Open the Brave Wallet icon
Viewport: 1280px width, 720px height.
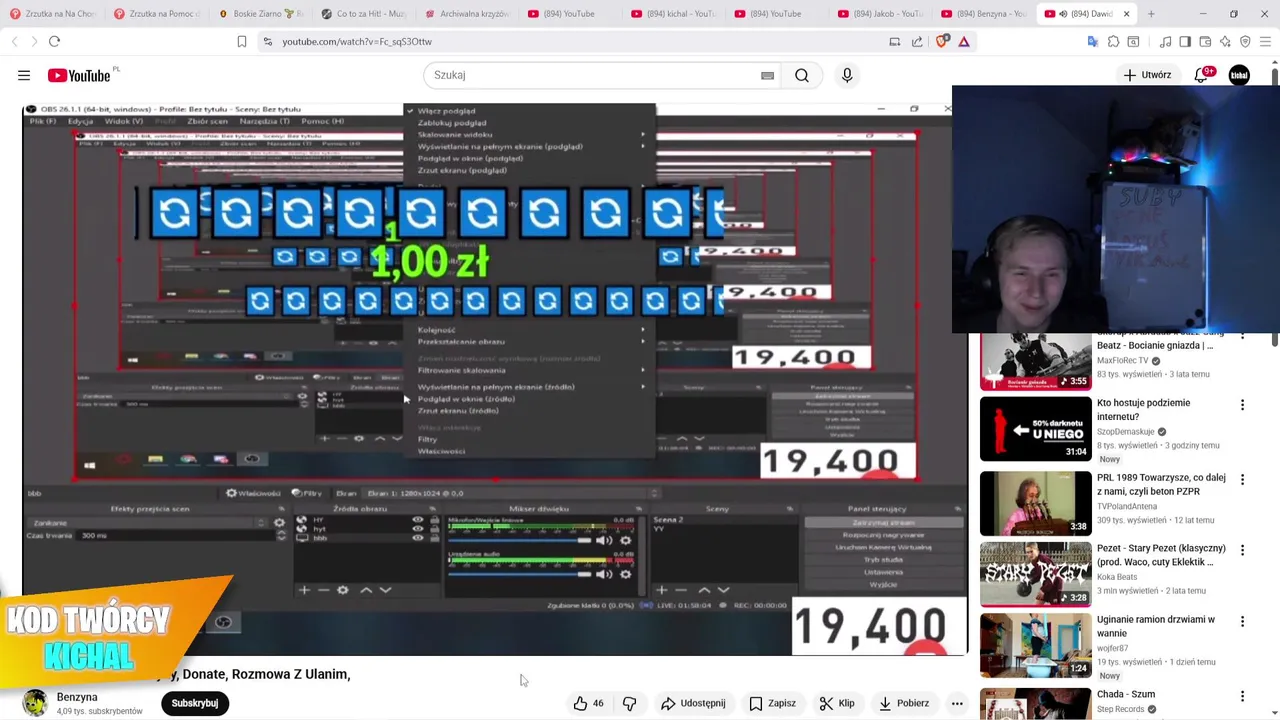[1205, 41]
